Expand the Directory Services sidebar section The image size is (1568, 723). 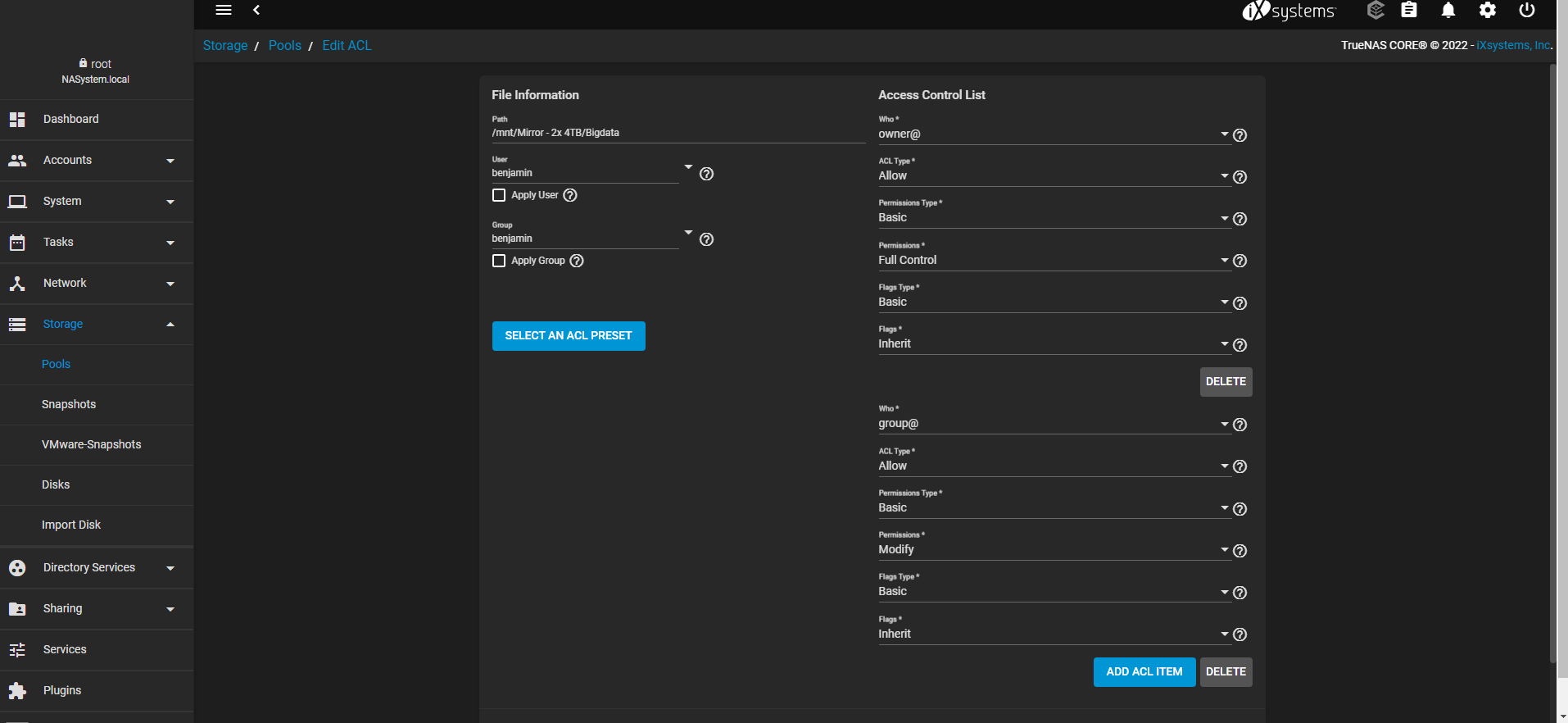click(97, 568)
